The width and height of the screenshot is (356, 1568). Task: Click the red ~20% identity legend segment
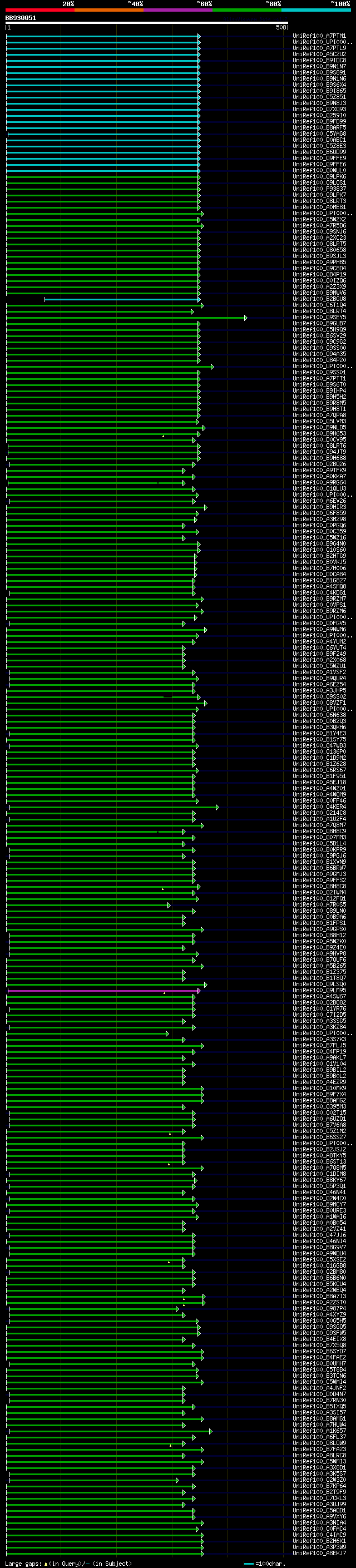(39, 10)
